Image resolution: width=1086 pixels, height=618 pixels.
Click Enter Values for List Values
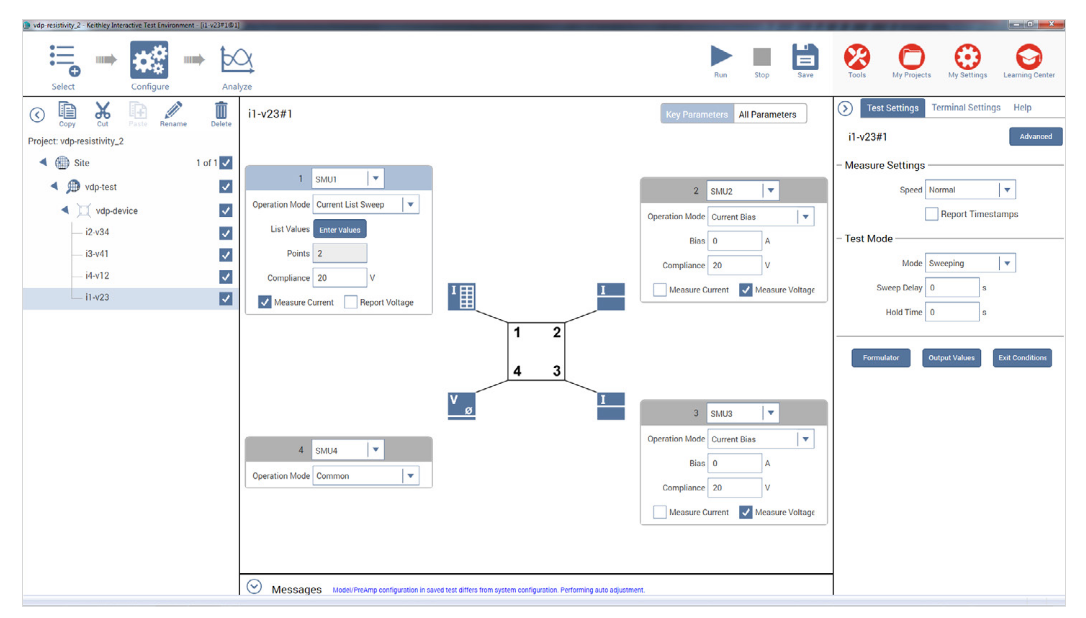340,230
